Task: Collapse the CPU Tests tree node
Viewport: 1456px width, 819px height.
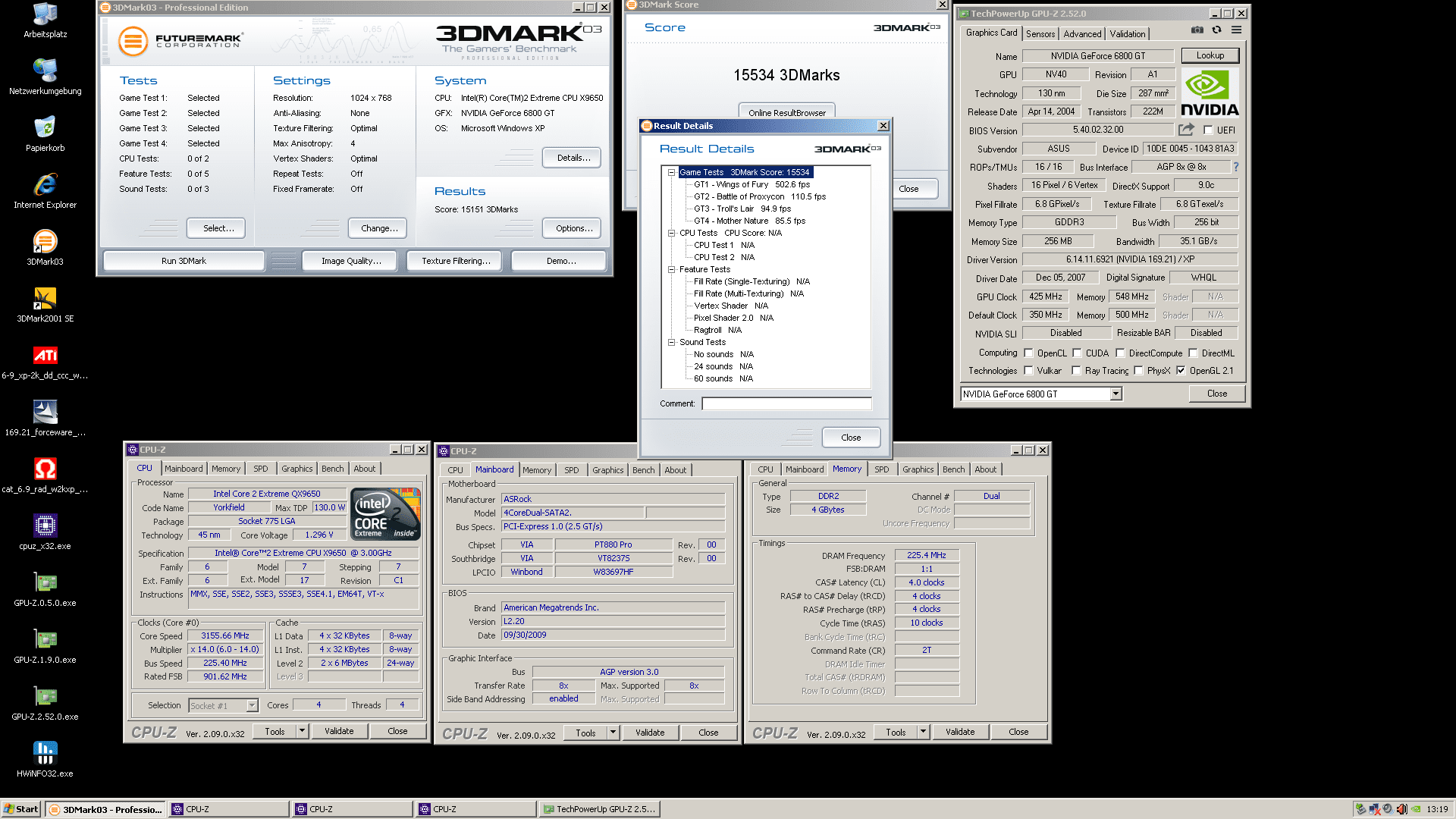Action: pyautogui.click(x=671, y=234)
